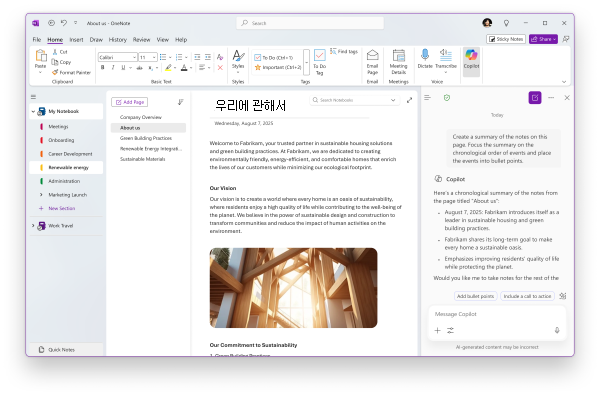
Task: Toggle strikethrough formatting
Action: [x=139, y=68]
